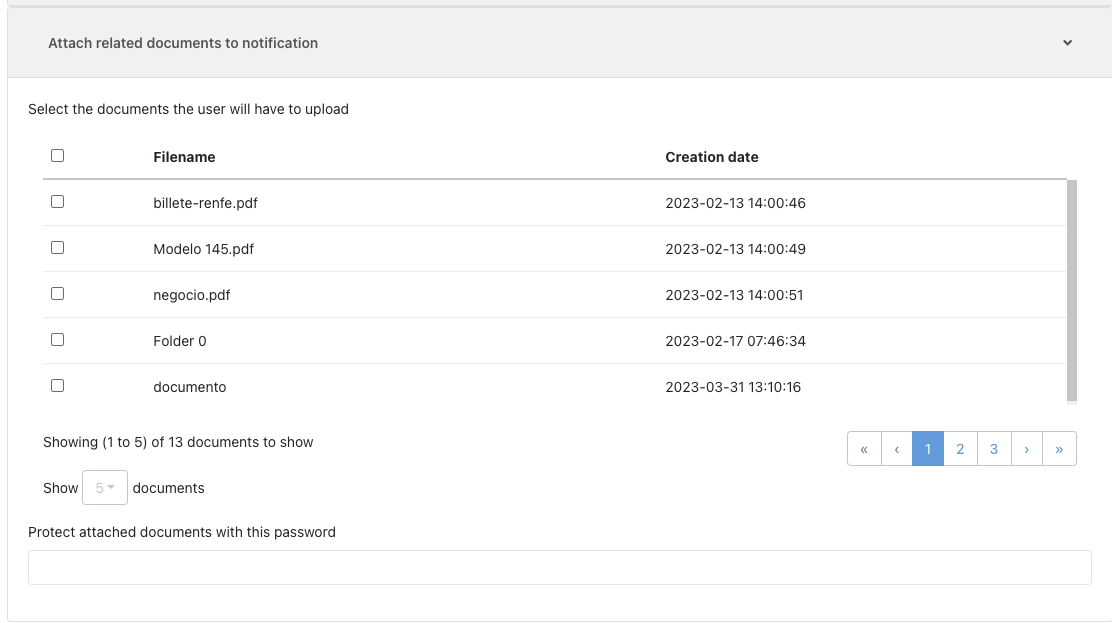
Task: Sort by Creation date column header
Action: click(711, 157)
